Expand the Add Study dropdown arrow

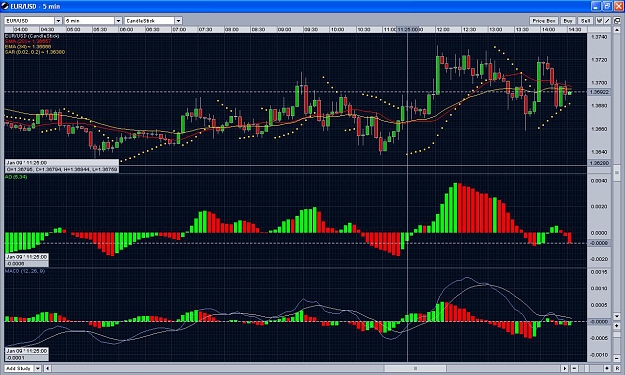[x=38, y=368]
